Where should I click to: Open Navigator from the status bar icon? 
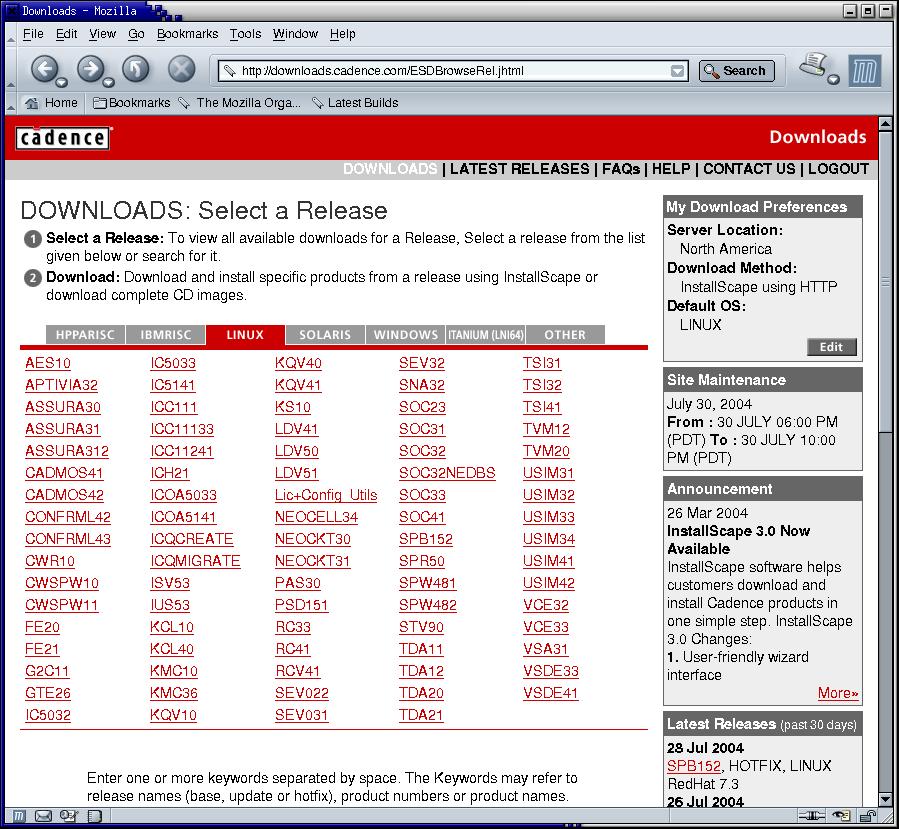click(19, 815)
